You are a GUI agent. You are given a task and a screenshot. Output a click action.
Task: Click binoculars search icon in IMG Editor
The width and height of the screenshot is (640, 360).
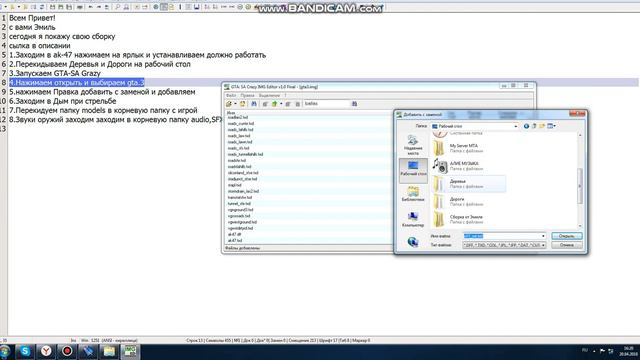tap(354, 104)
